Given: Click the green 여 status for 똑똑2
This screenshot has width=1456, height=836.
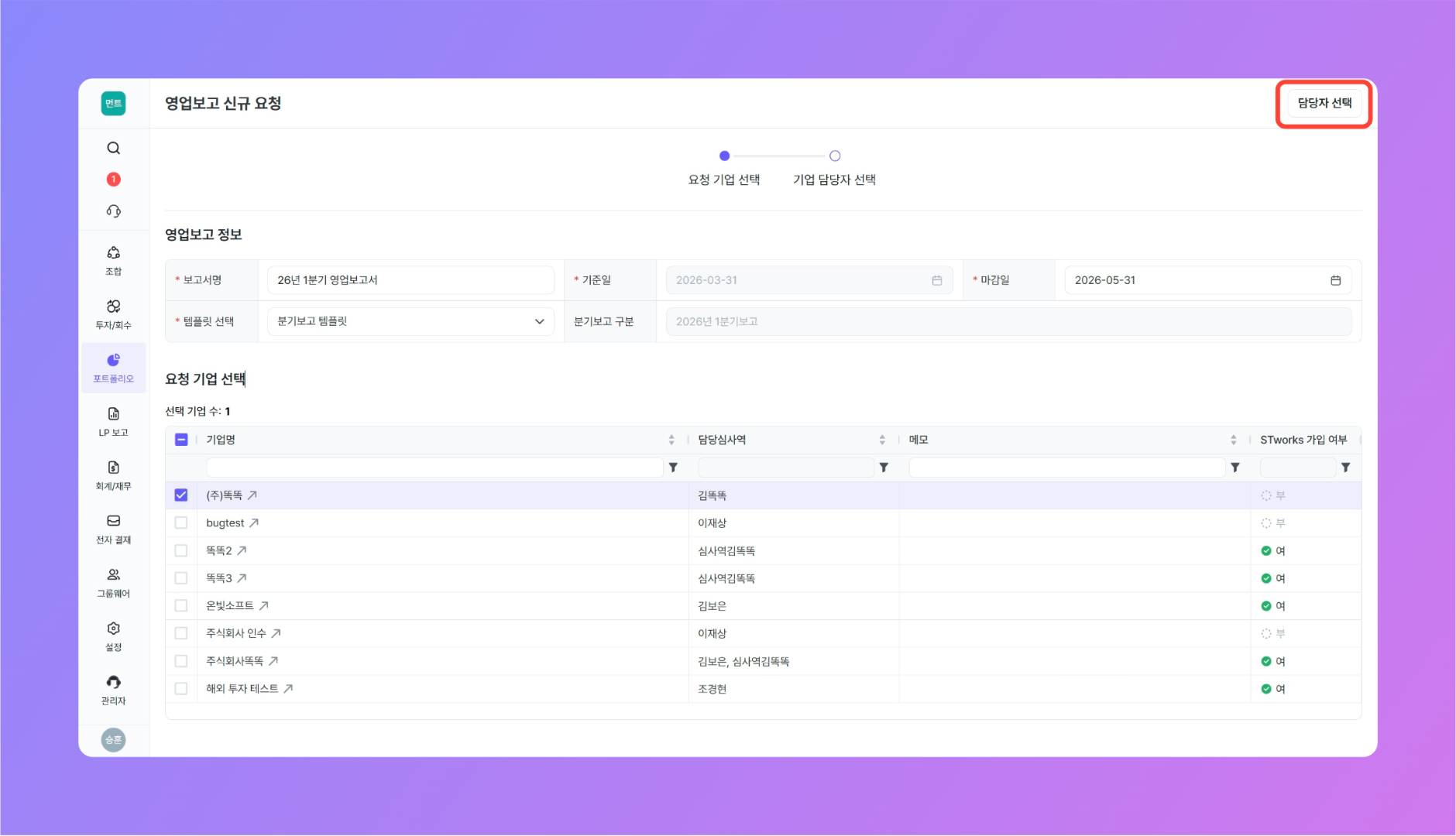Looking at the screenshot, I should point(1273,551).
